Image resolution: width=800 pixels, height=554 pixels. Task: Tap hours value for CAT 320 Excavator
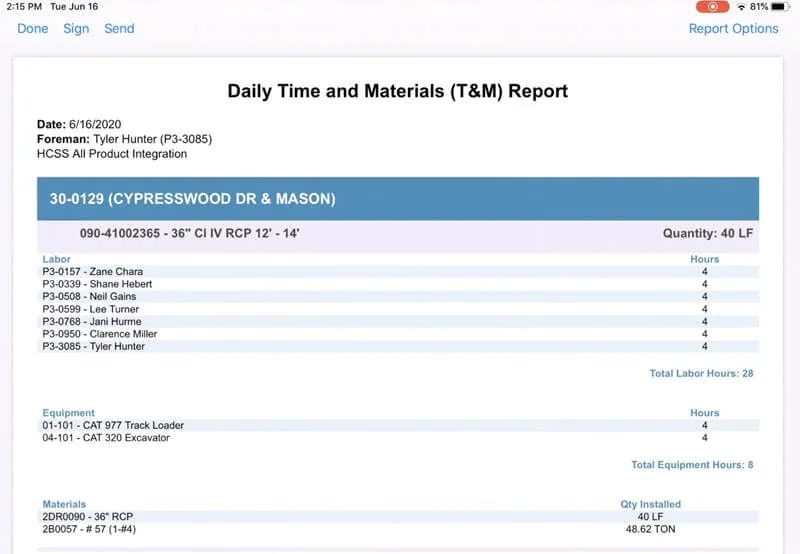[x=705, y=438]
